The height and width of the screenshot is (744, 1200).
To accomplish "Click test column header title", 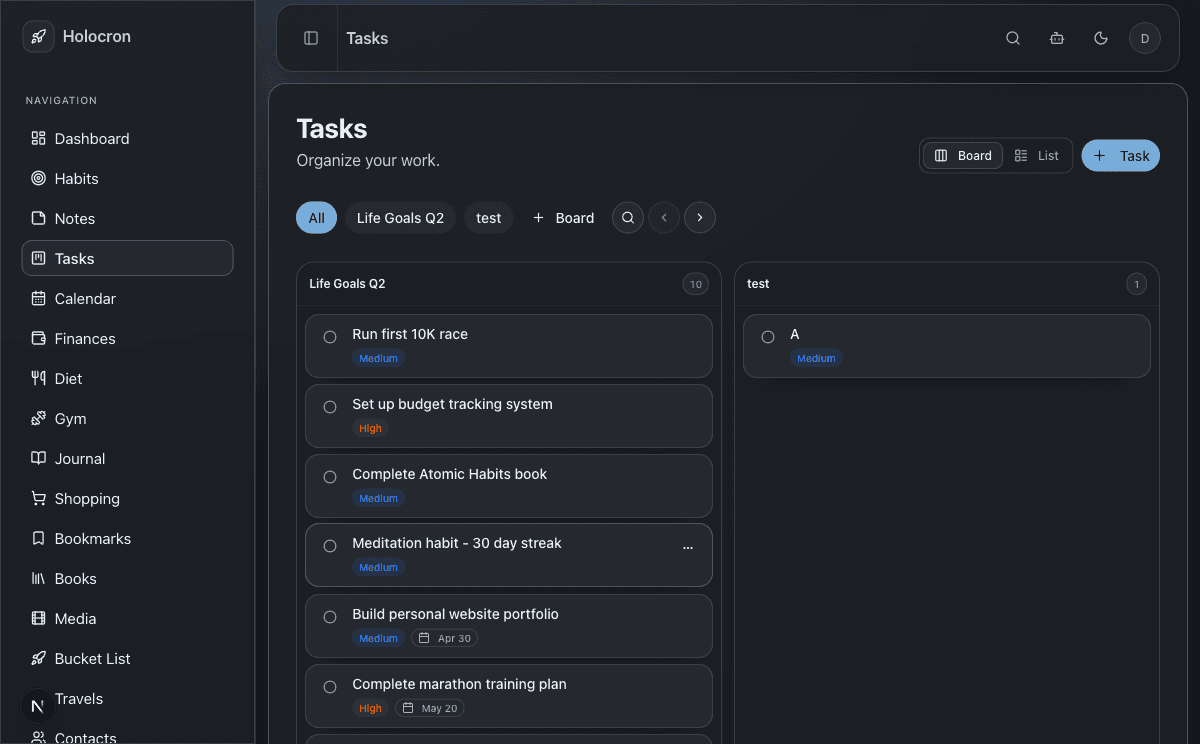I will point(758,284).
